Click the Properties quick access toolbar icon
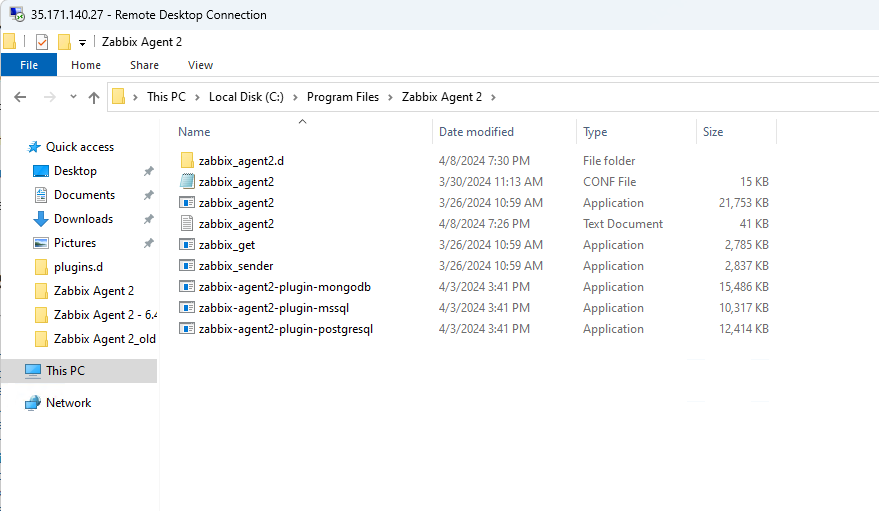The width and height of the screenshot is (879, 511). [x=42, y=42]
